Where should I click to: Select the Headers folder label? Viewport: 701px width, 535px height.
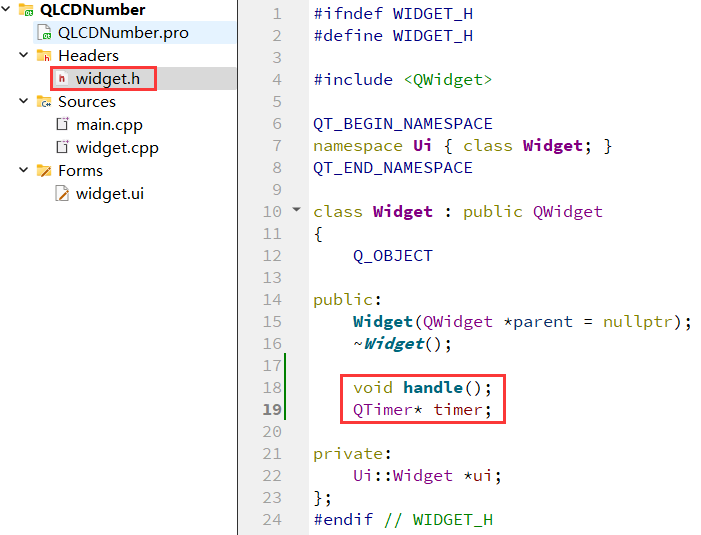(89, 55)
